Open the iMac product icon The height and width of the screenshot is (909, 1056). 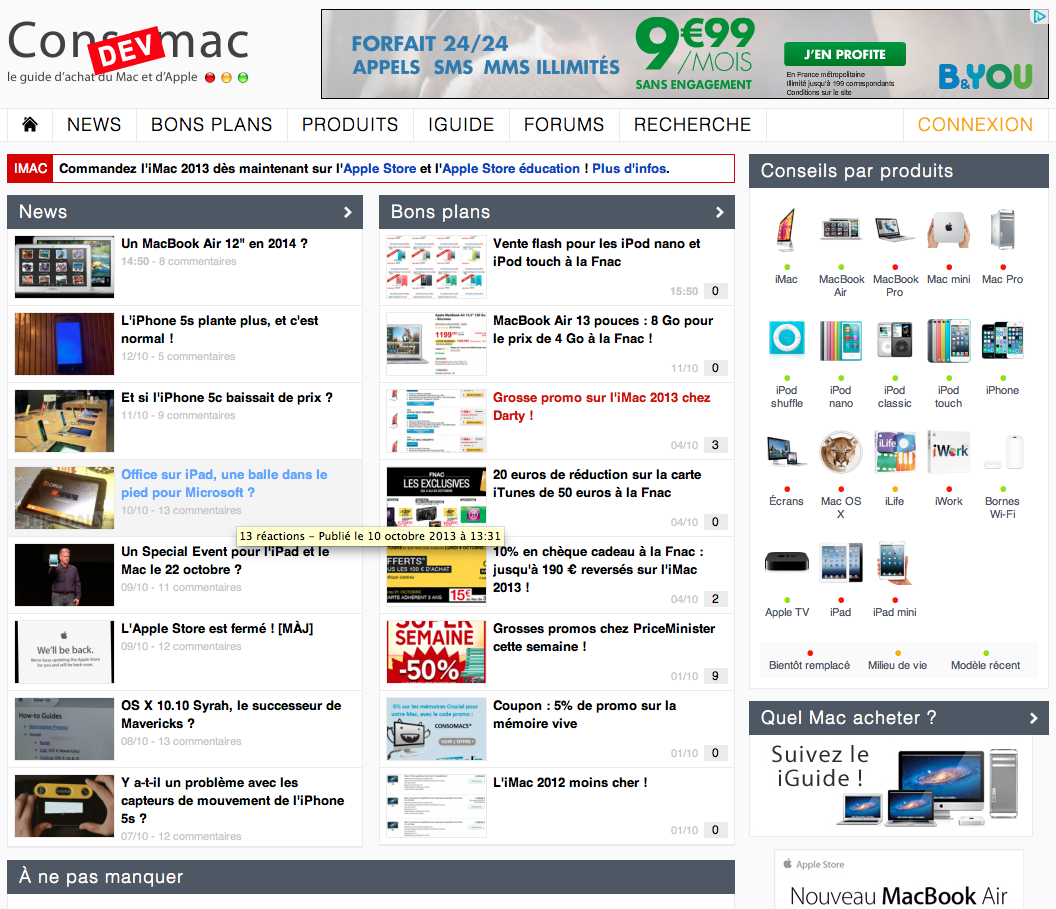tap(786, 231)
